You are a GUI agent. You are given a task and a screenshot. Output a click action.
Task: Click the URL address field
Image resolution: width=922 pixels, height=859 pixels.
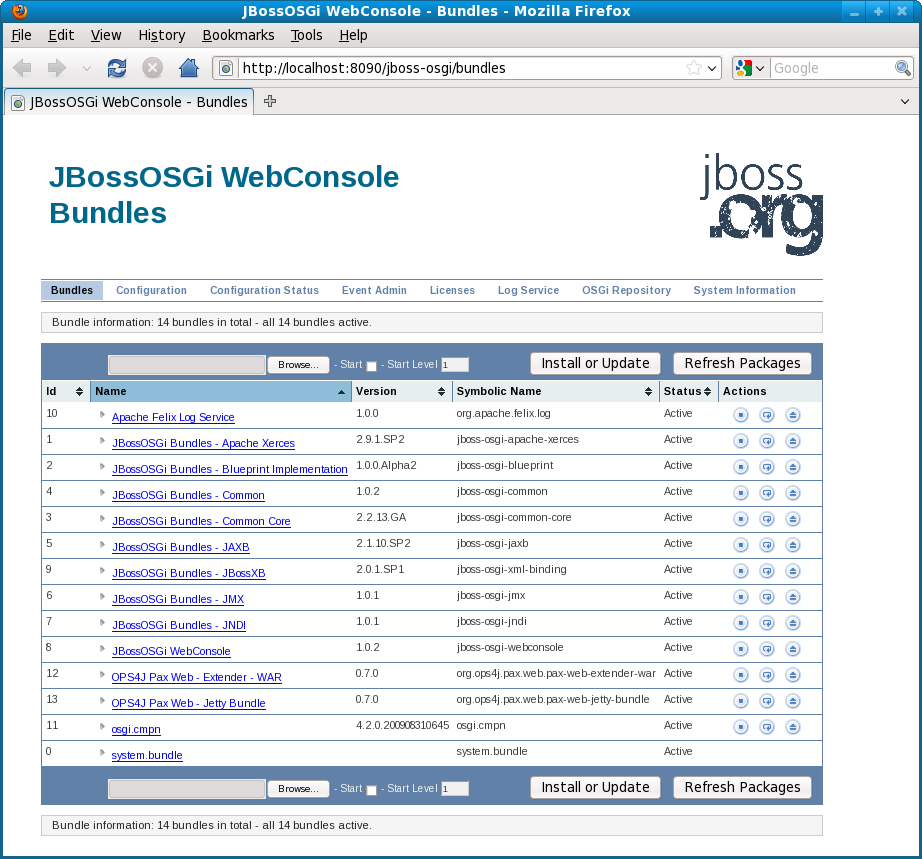(462, 68)
